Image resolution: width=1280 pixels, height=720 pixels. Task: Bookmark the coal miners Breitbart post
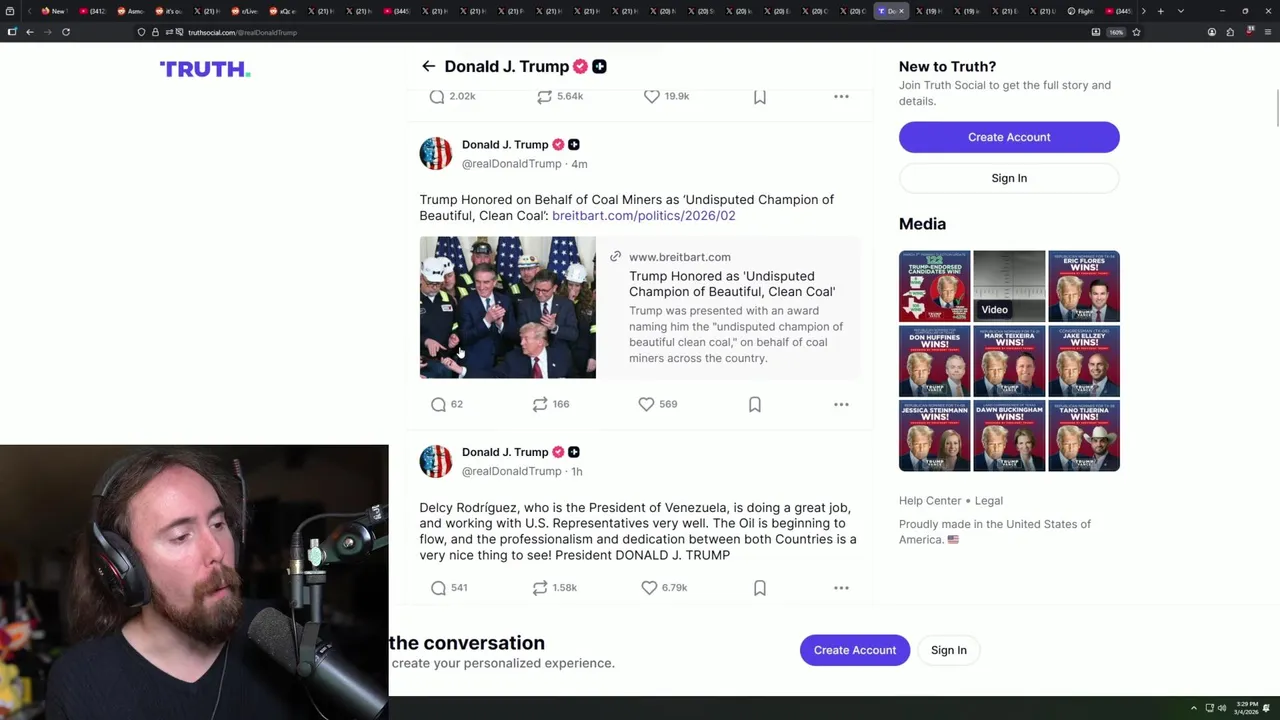(755, 404)
